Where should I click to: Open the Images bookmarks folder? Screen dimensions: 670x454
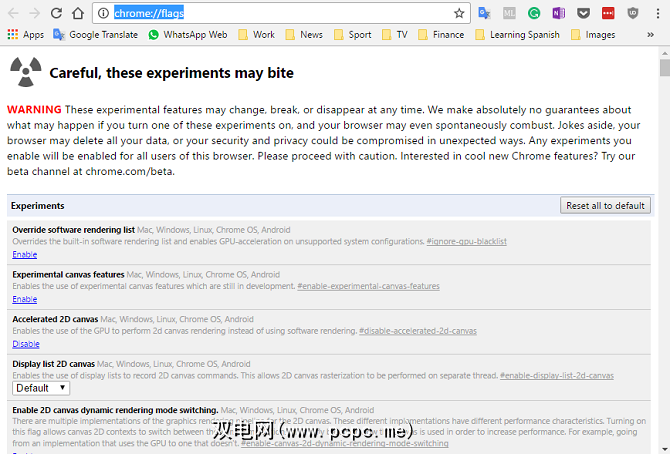point(593,35)
